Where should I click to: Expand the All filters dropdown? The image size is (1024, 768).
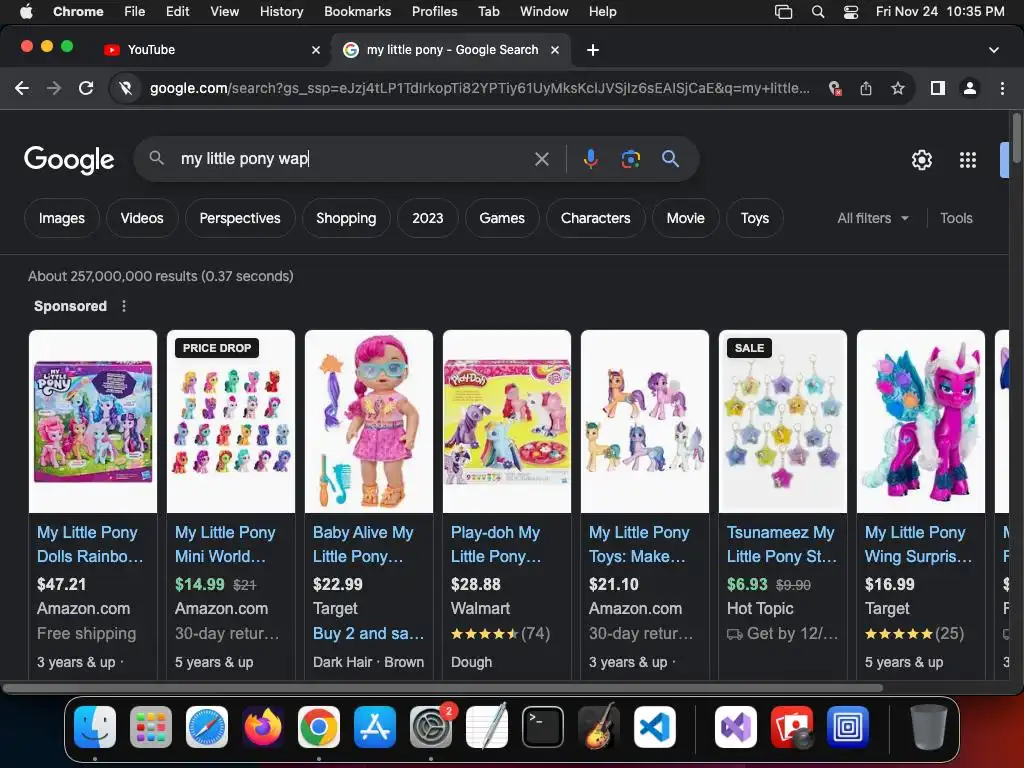(872, 218)
